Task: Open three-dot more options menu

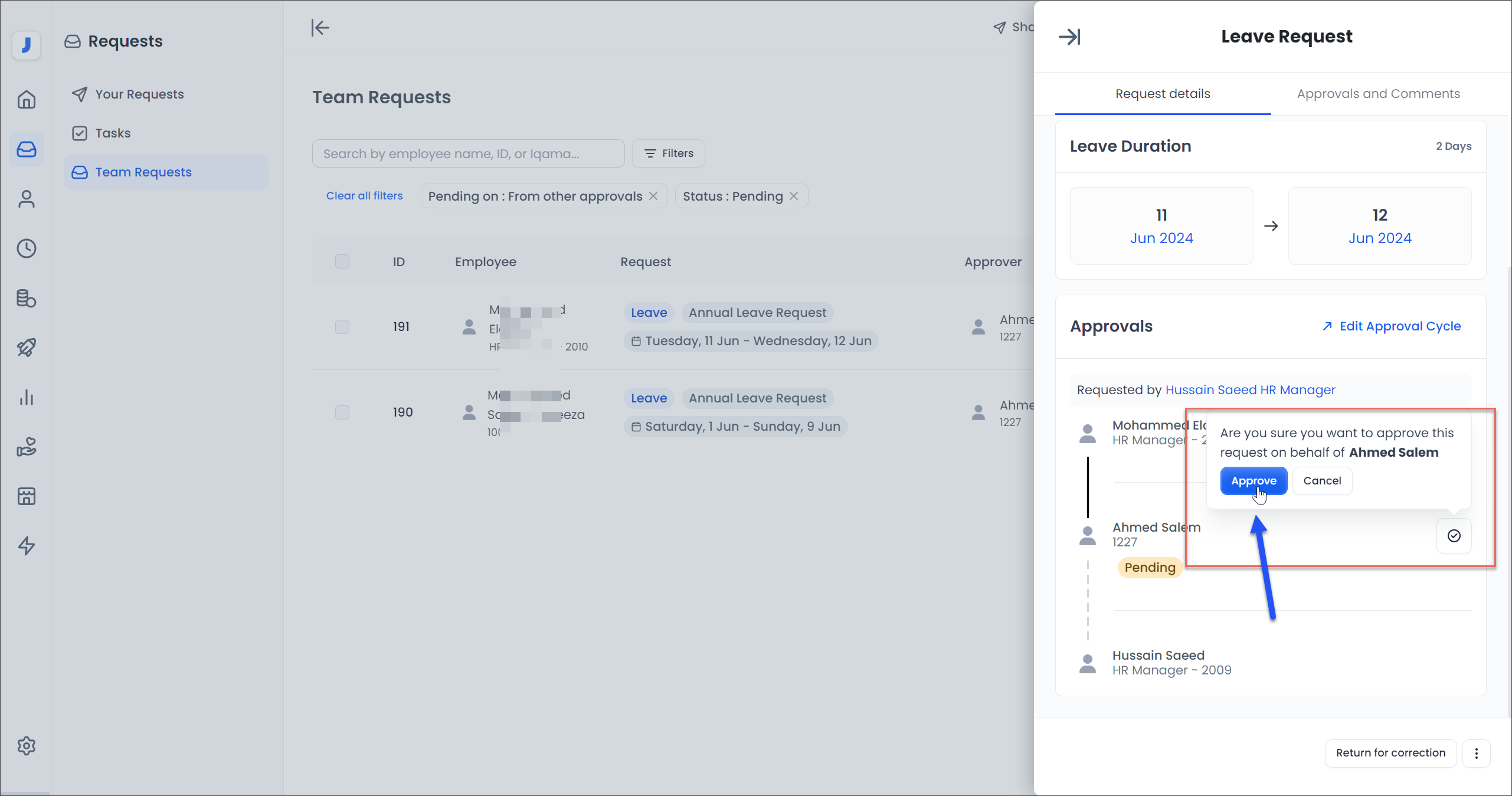Action: tap(1477, 753)
